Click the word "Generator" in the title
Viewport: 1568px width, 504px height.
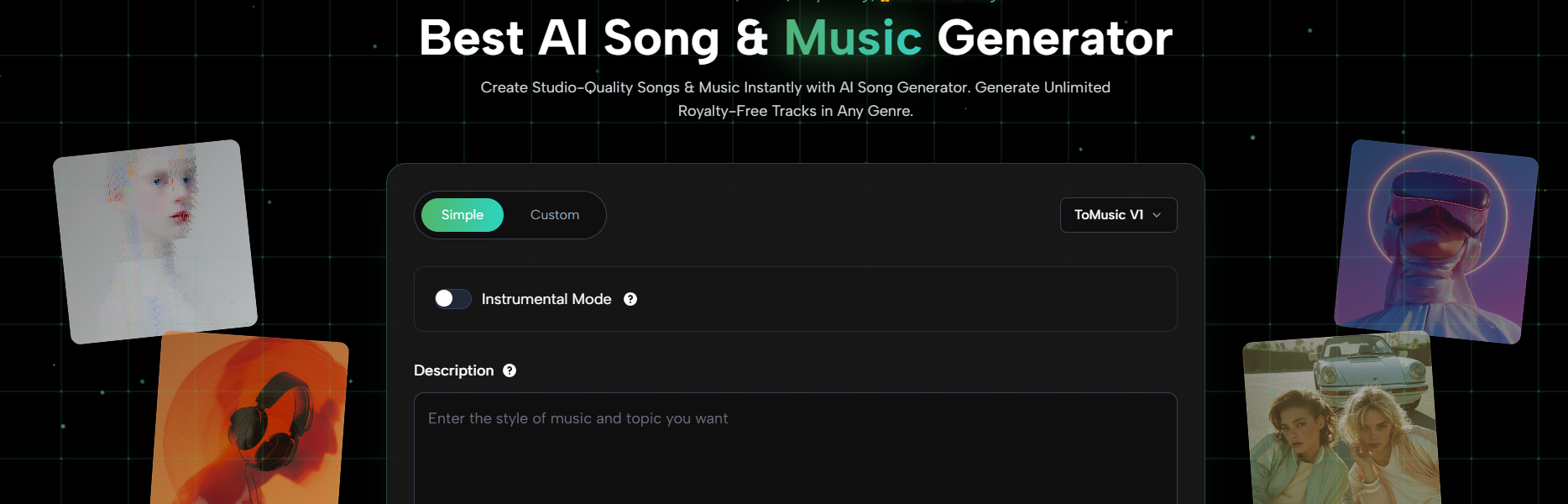(1054, 39)
